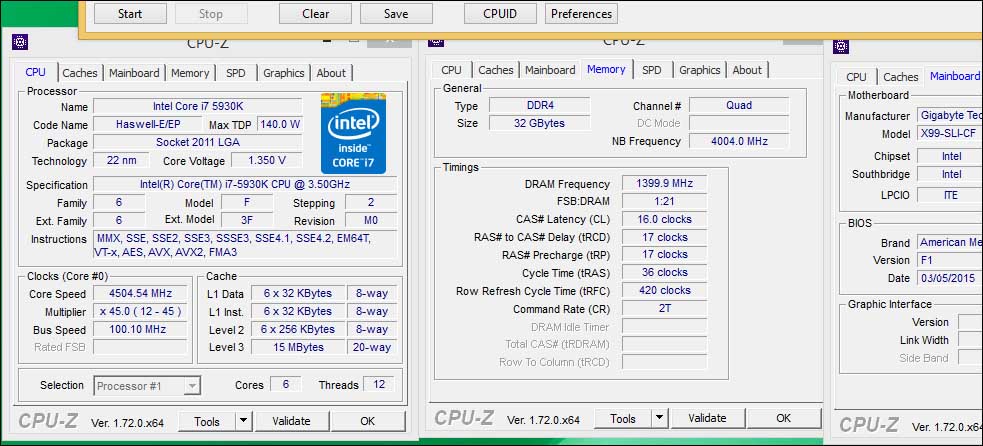Click Row Refresh Cycle Time value 420 clocks
The width and height of the screenshot is (983, 446).
tap(664, 290)
